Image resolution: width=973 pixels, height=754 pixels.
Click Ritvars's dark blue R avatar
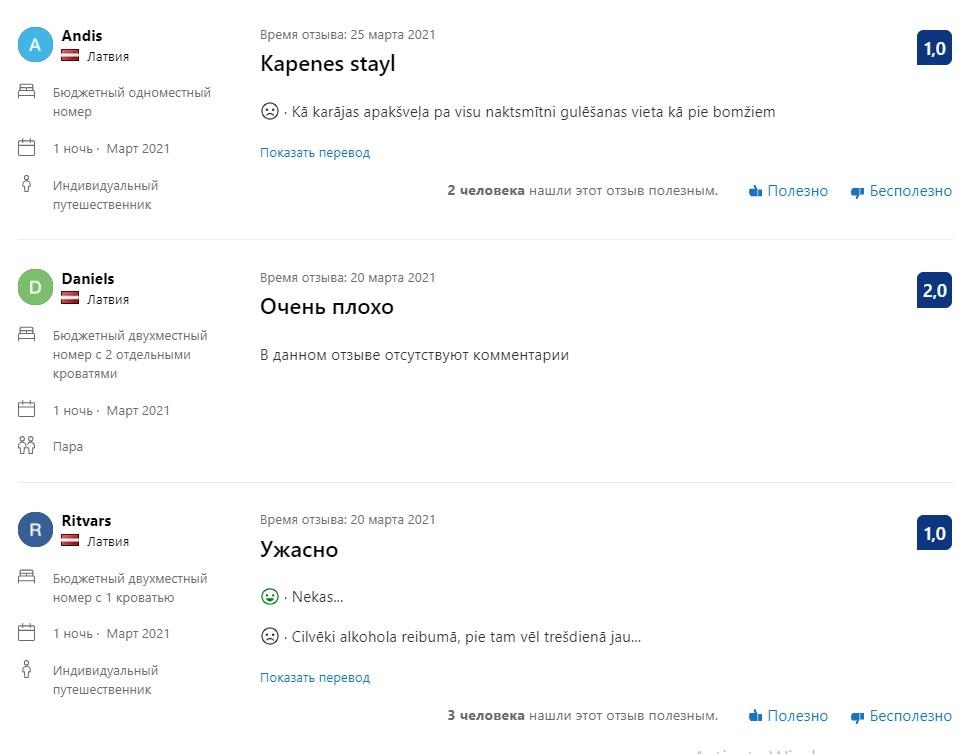click(x=35, y=529)
